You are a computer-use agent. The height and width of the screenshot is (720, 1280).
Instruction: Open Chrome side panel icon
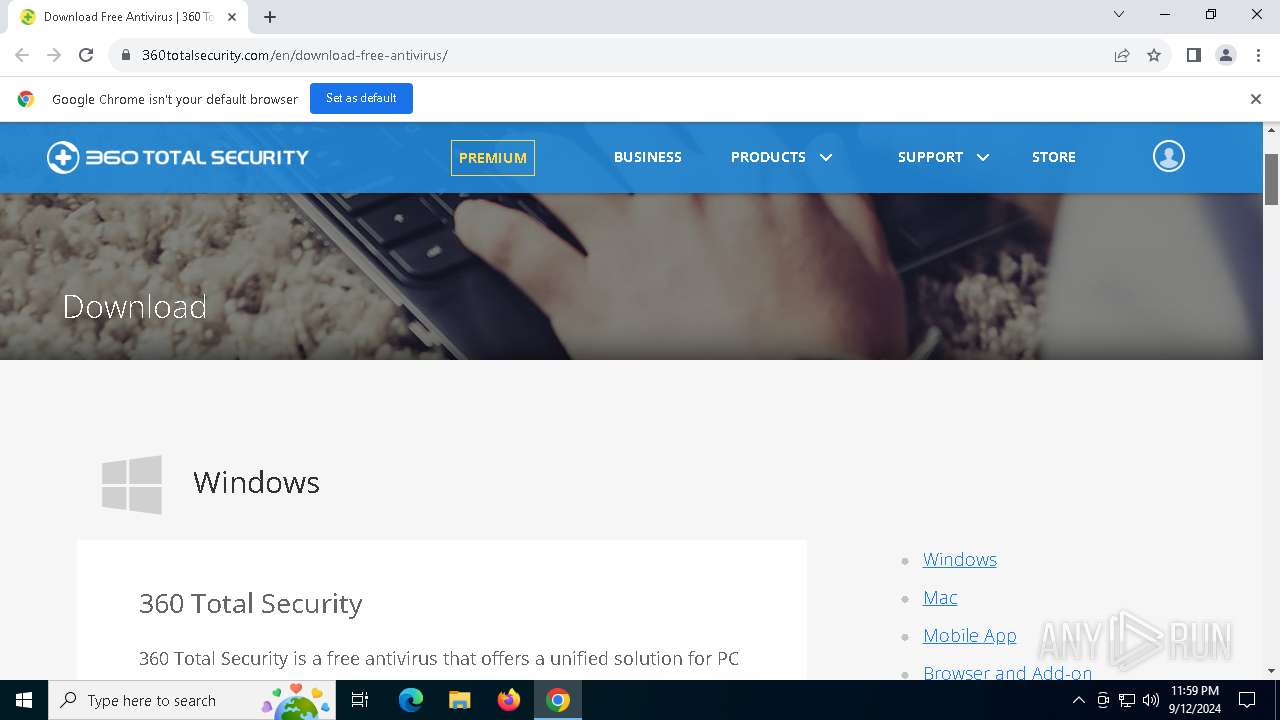pyautogui.click(x=1193, y=55)
